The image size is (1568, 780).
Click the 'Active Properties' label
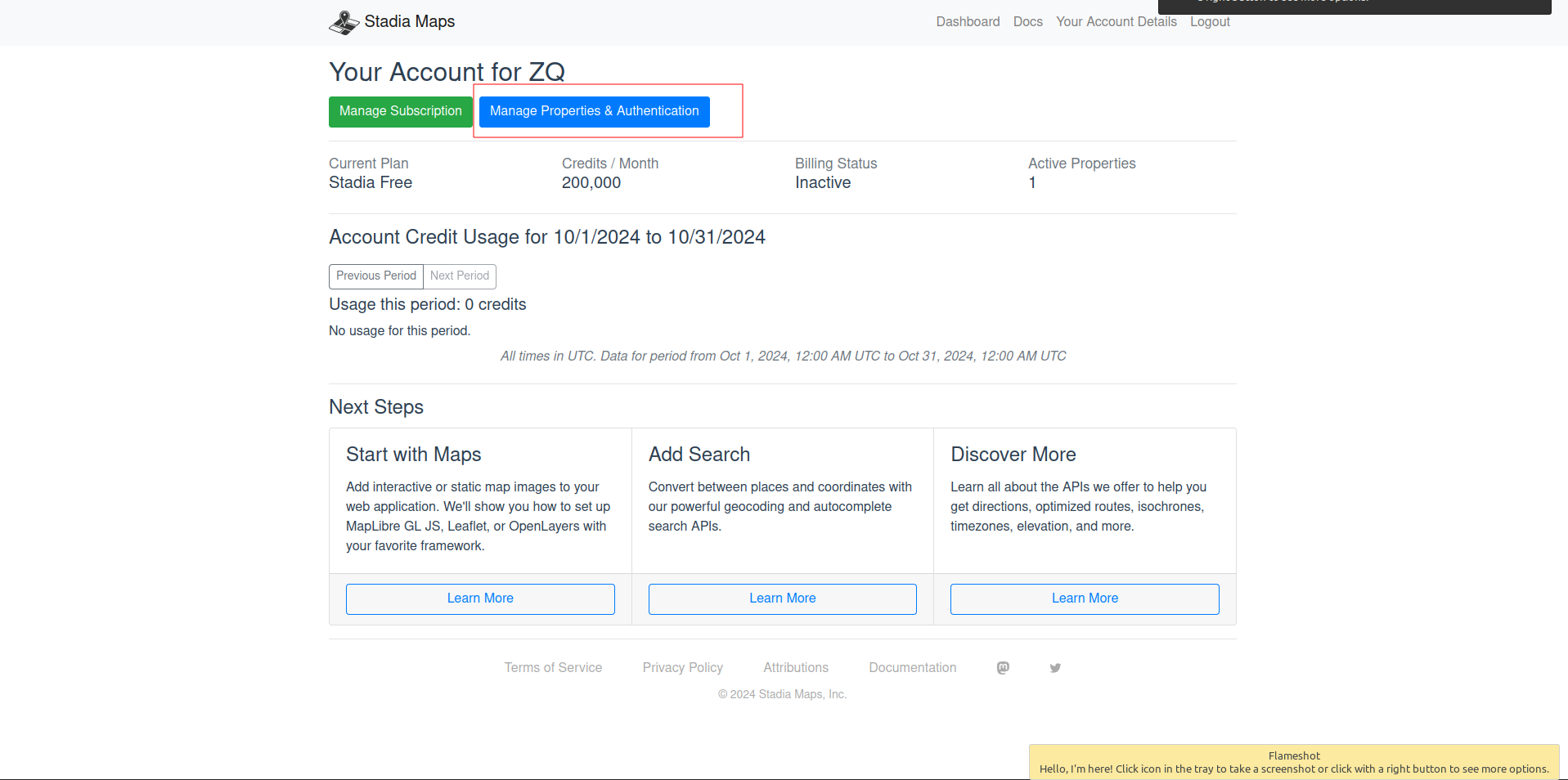1081,164
